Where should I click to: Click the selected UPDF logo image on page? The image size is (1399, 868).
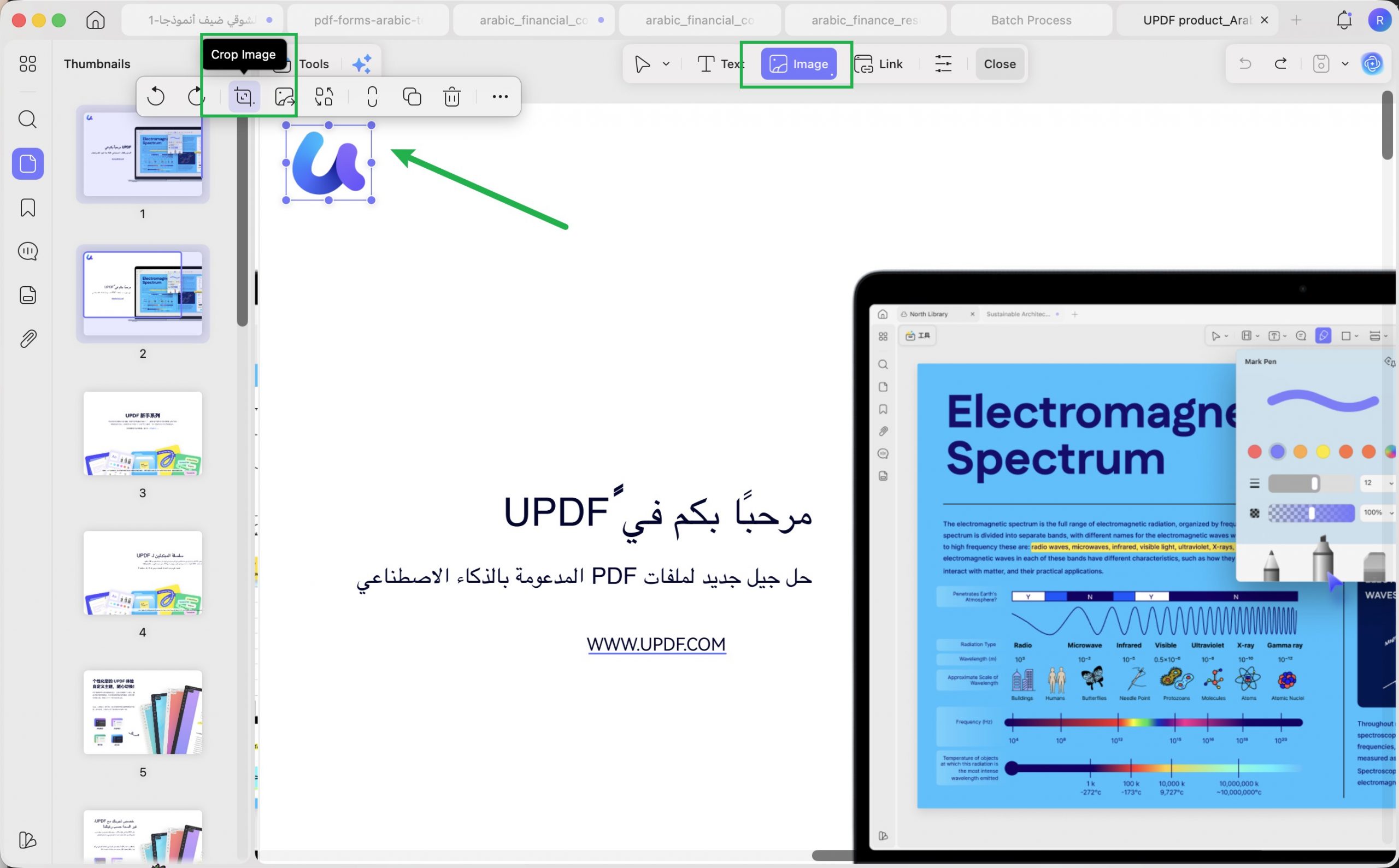click(x=328, y=163)
